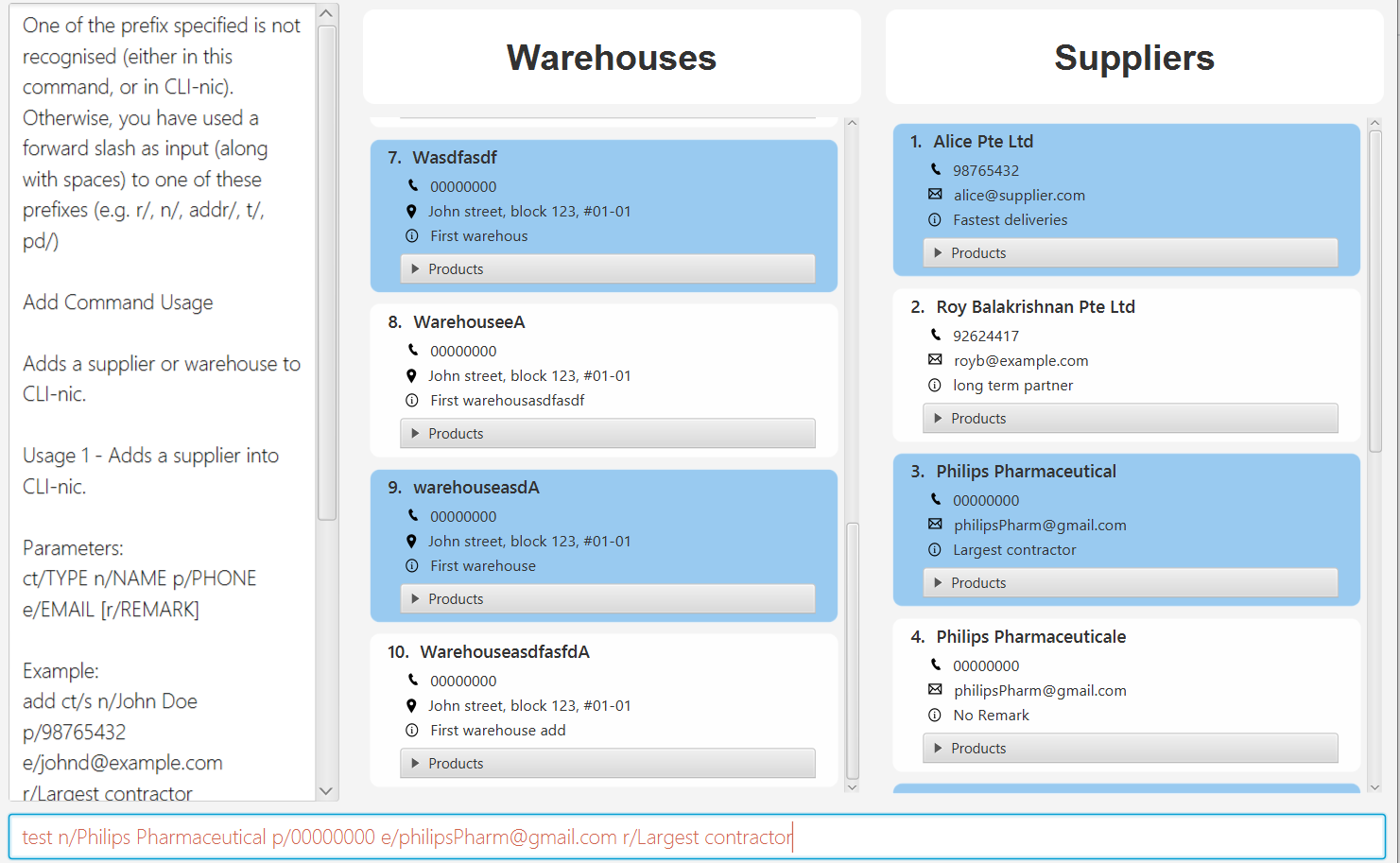Expand Products for warehouse WarehouseeA
This screenshot has height=863, width=1400.
tap(608, 433)
